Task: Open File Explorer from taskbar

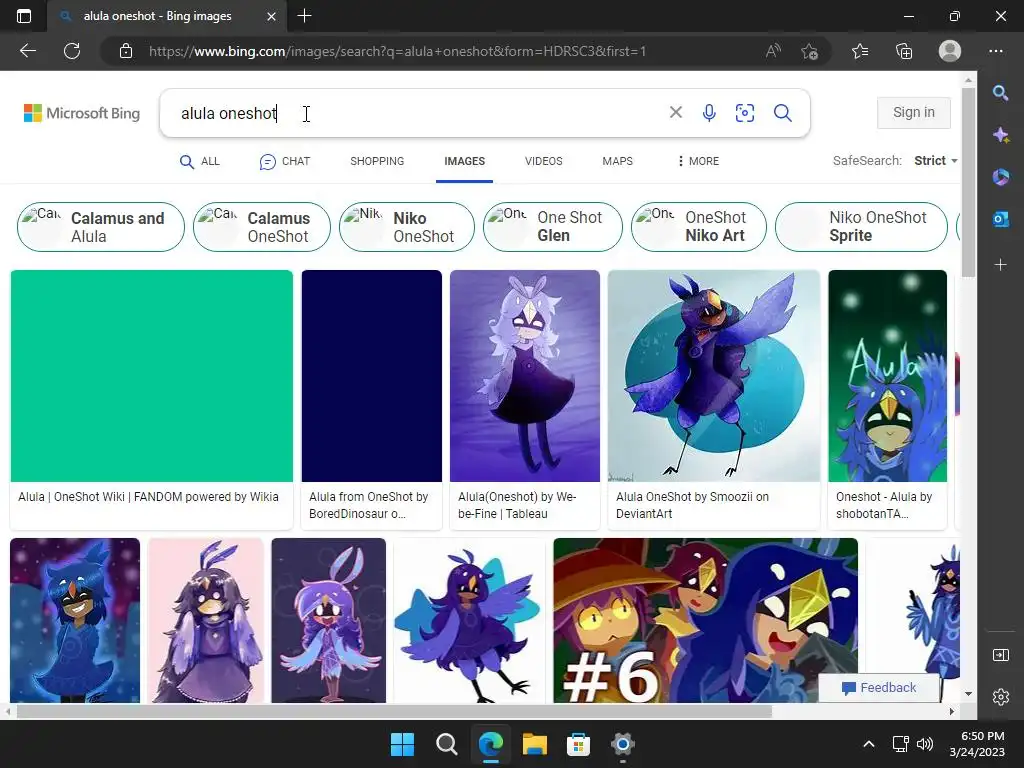Action: click(x=534, y=744)
